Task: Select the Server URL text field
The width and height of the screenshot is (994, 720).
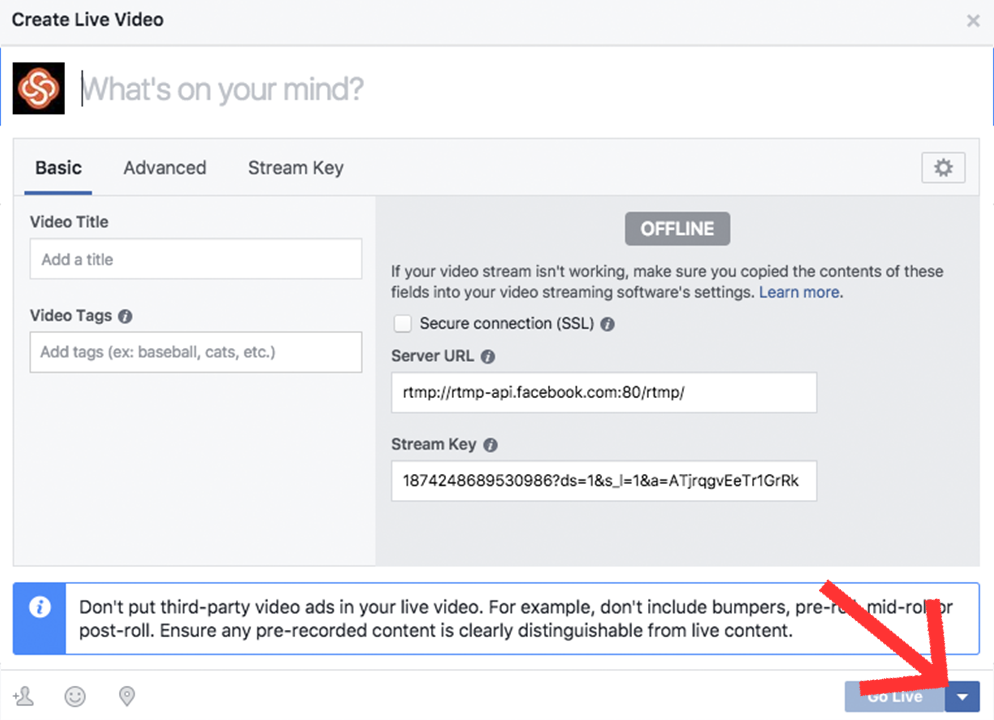Action: point(603,393)
